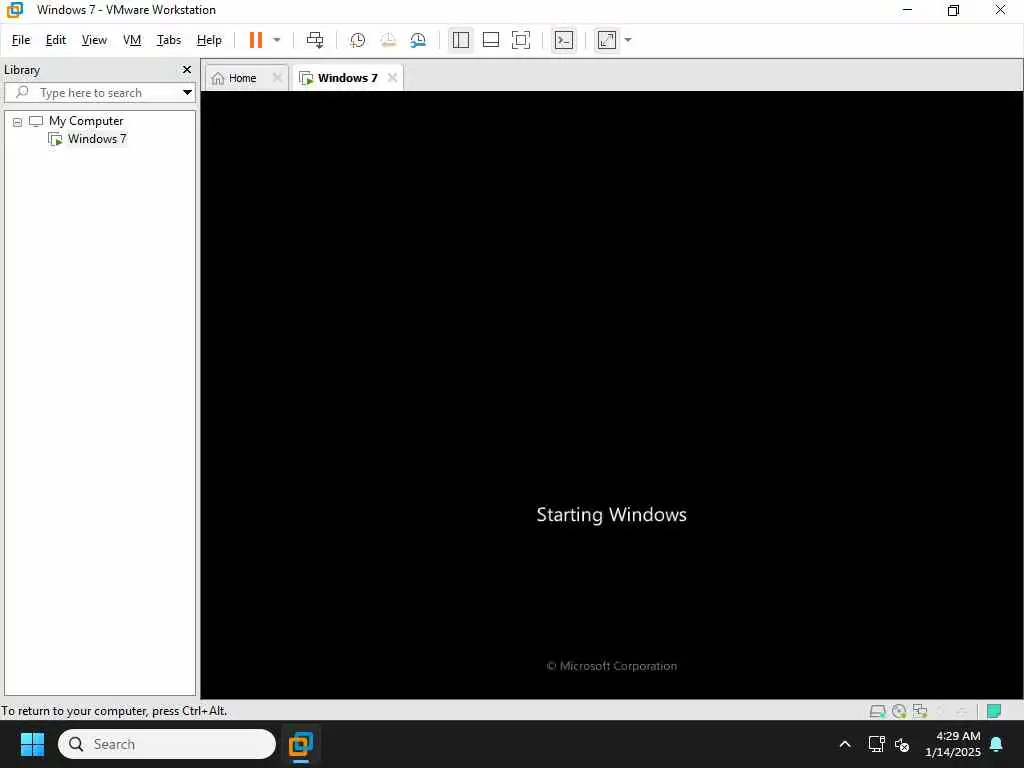Viewport: 1024px width, 768px height.
Task: Click VMware Workstation taskbar icon
Action: (x=301, y=744)
